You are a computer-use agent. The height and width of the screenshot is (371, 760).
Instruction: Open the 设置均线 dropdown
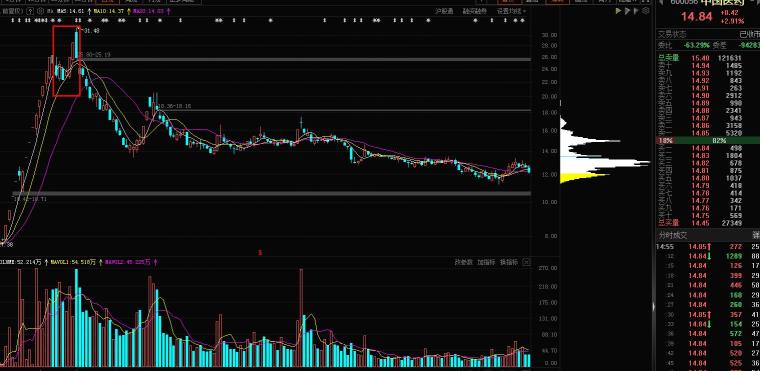(511, 11)
